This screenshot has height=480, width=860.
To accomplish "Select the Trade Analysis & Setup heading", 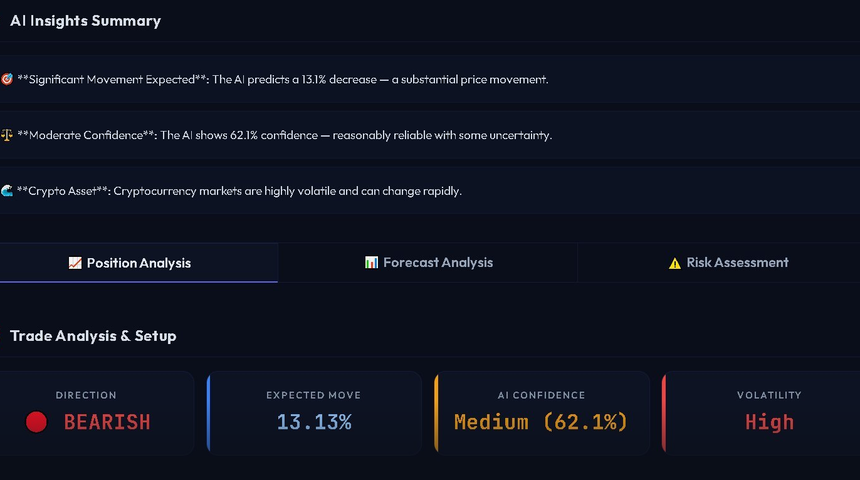I will [x=93, y=336].
